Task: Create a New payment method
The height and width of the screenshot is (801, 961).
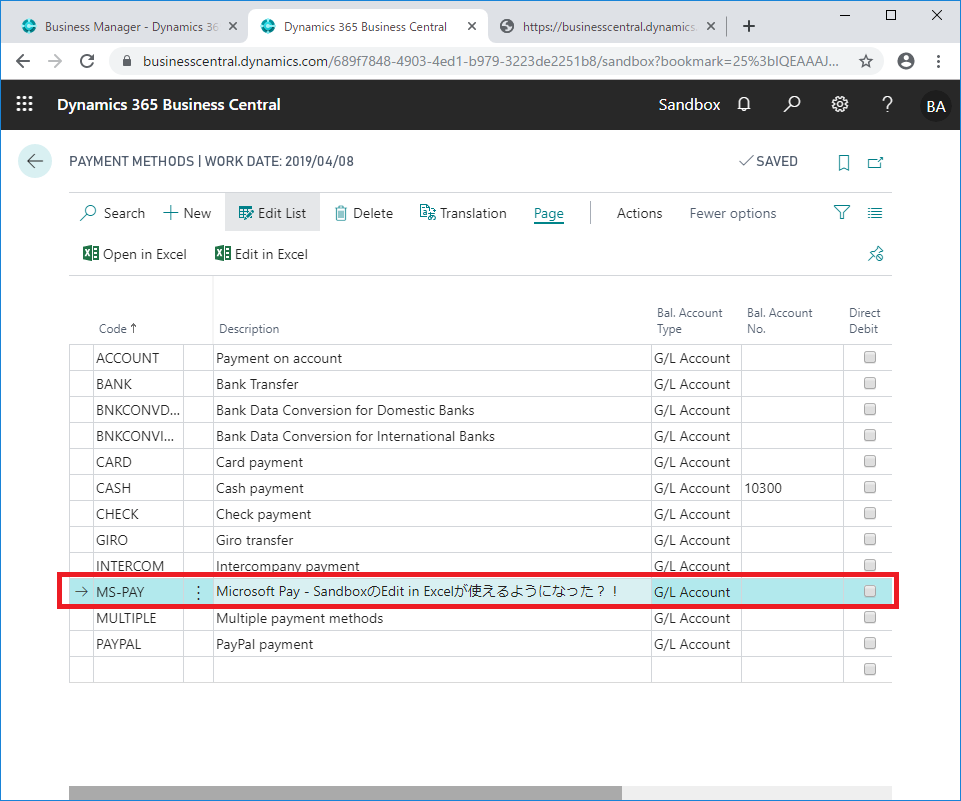Action: pyautogui.click(x=187, y=213)
